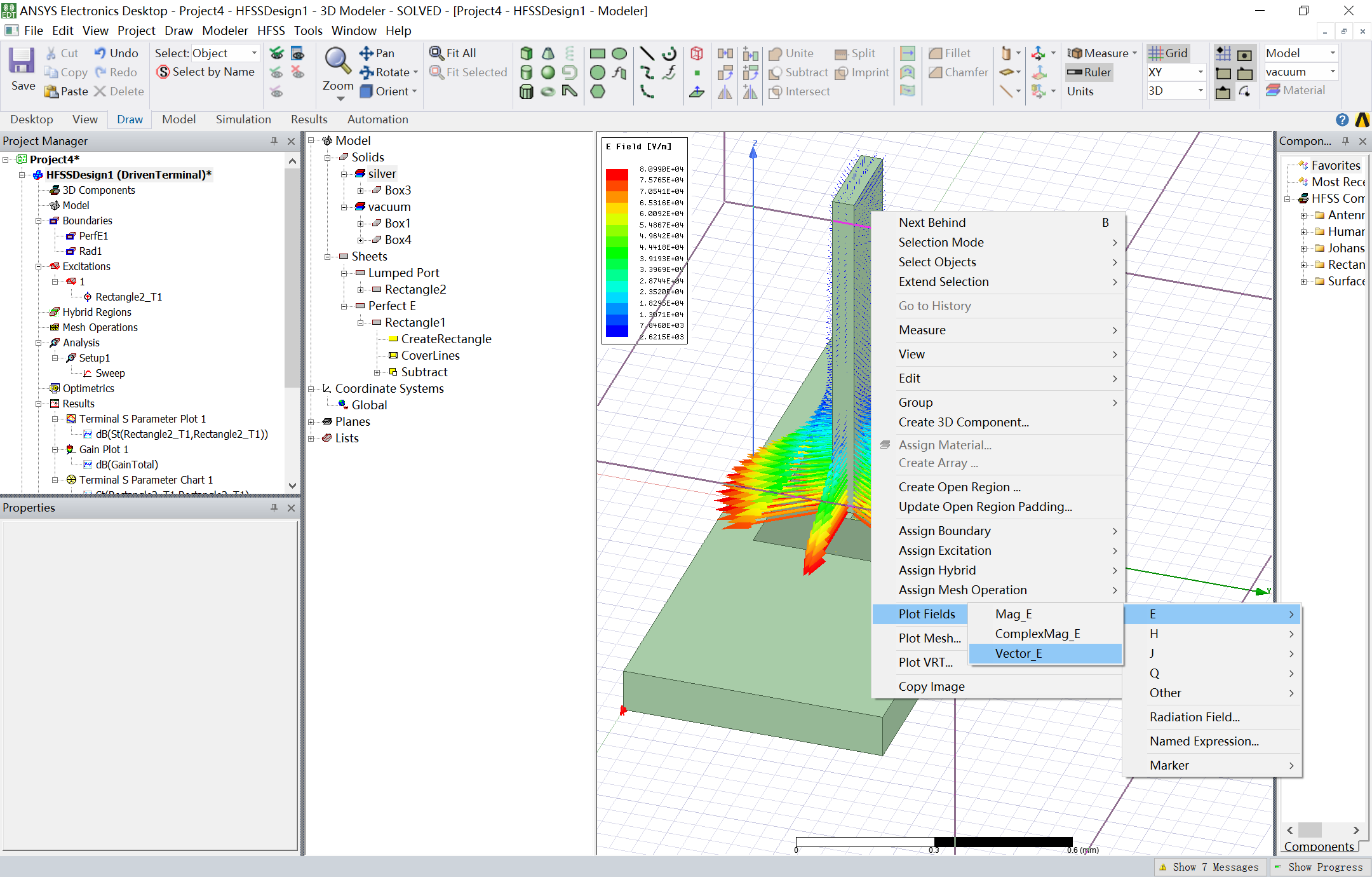Choose the Draw rectangle tool
Viewport: 1372px width, 877px height.
(x=597, y=53)
